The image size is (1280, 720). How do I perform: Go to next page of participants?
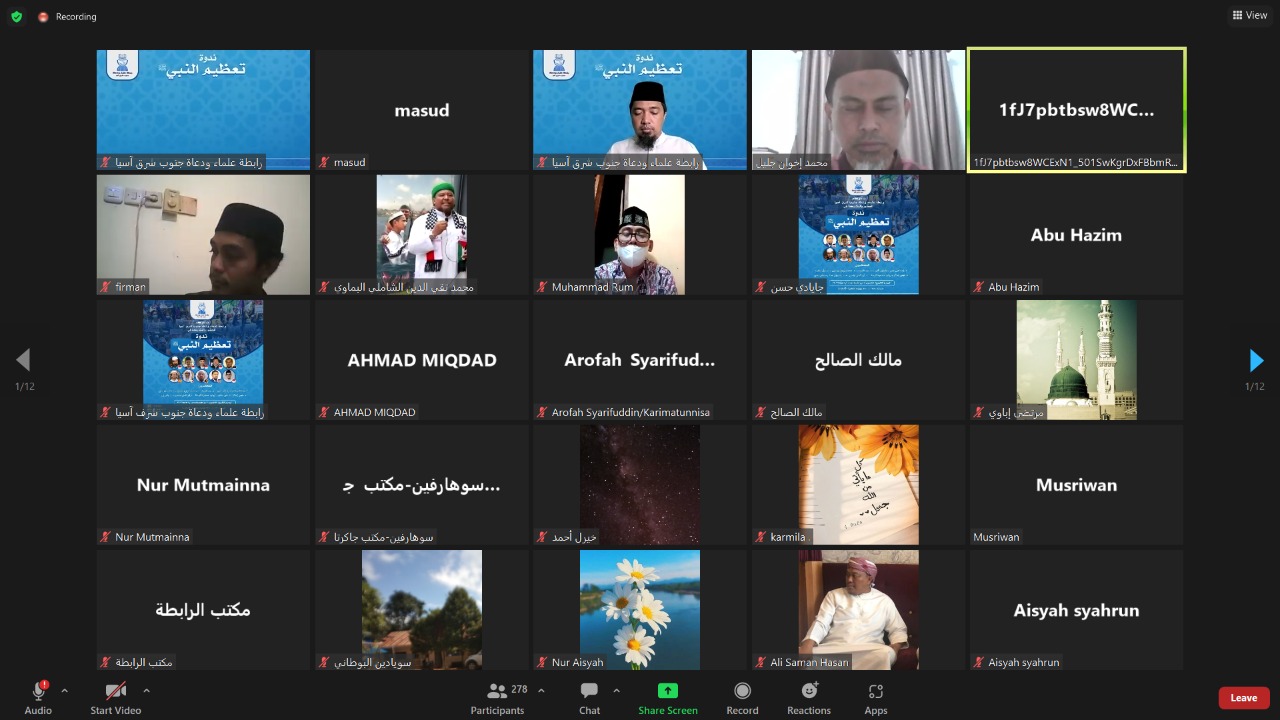1256,361
